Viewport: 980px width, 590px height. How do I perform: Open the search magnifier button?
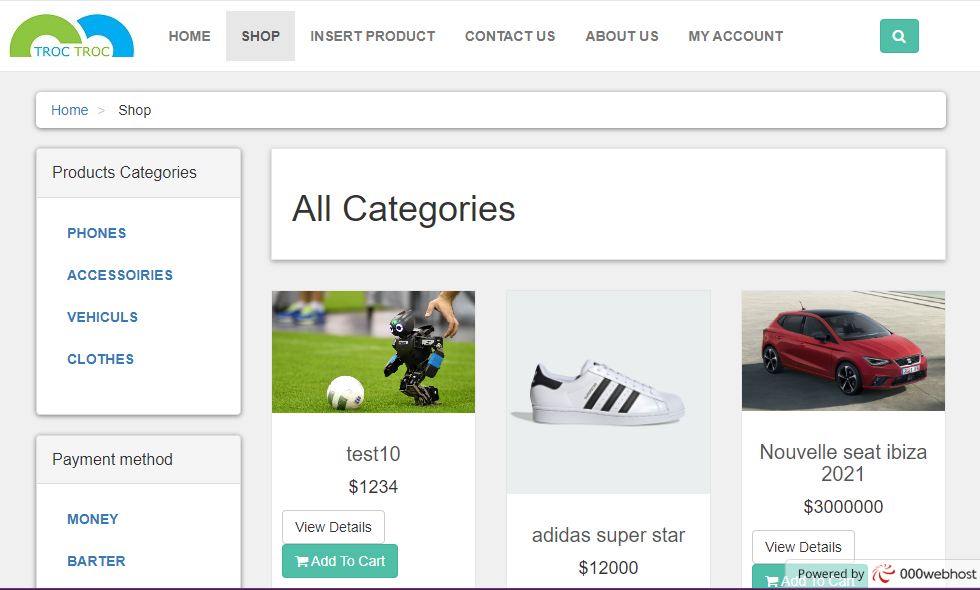pyautogui.click(x=899, y=36)
